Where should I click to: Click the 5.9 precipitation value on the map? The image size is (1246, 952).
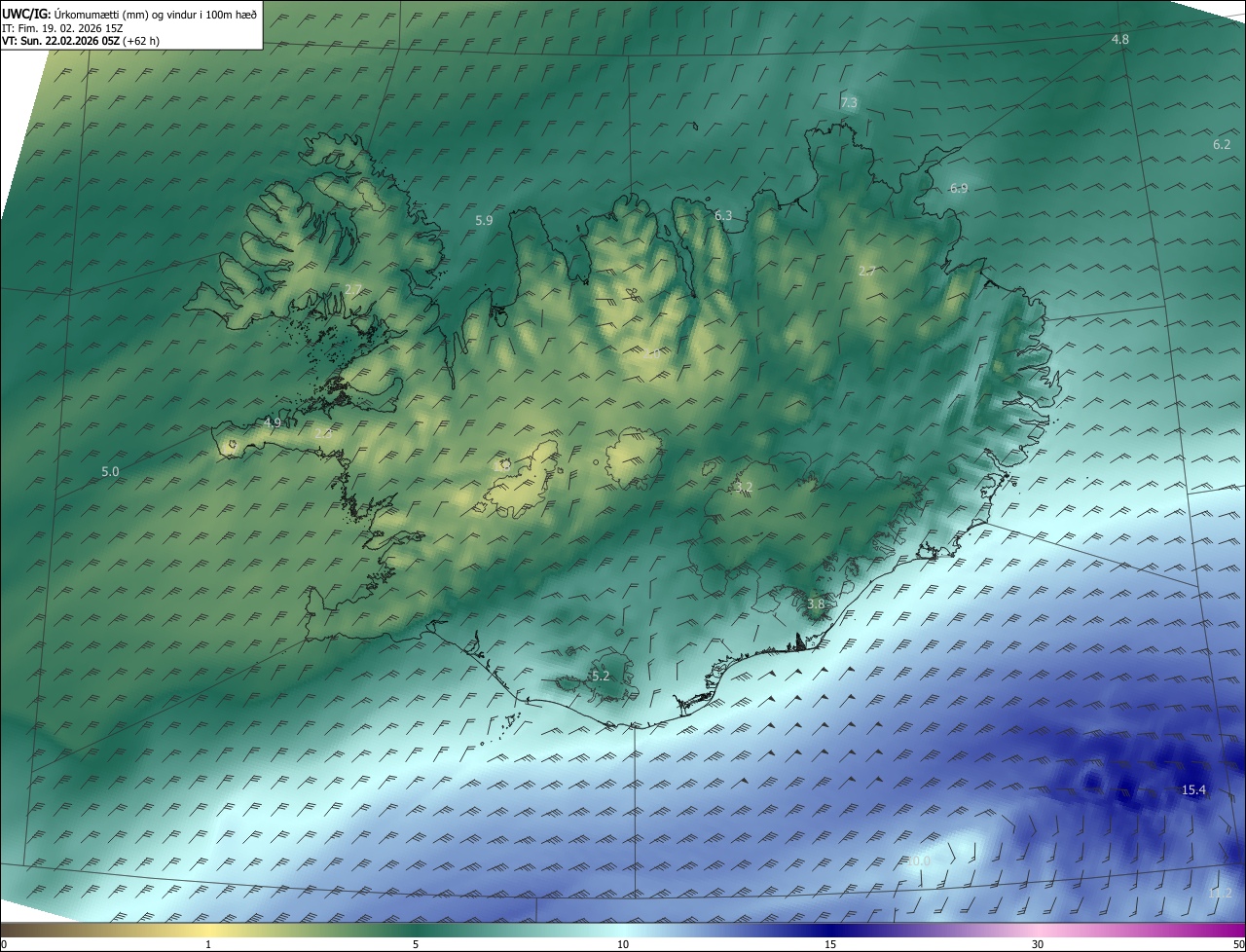coord(484,221)
